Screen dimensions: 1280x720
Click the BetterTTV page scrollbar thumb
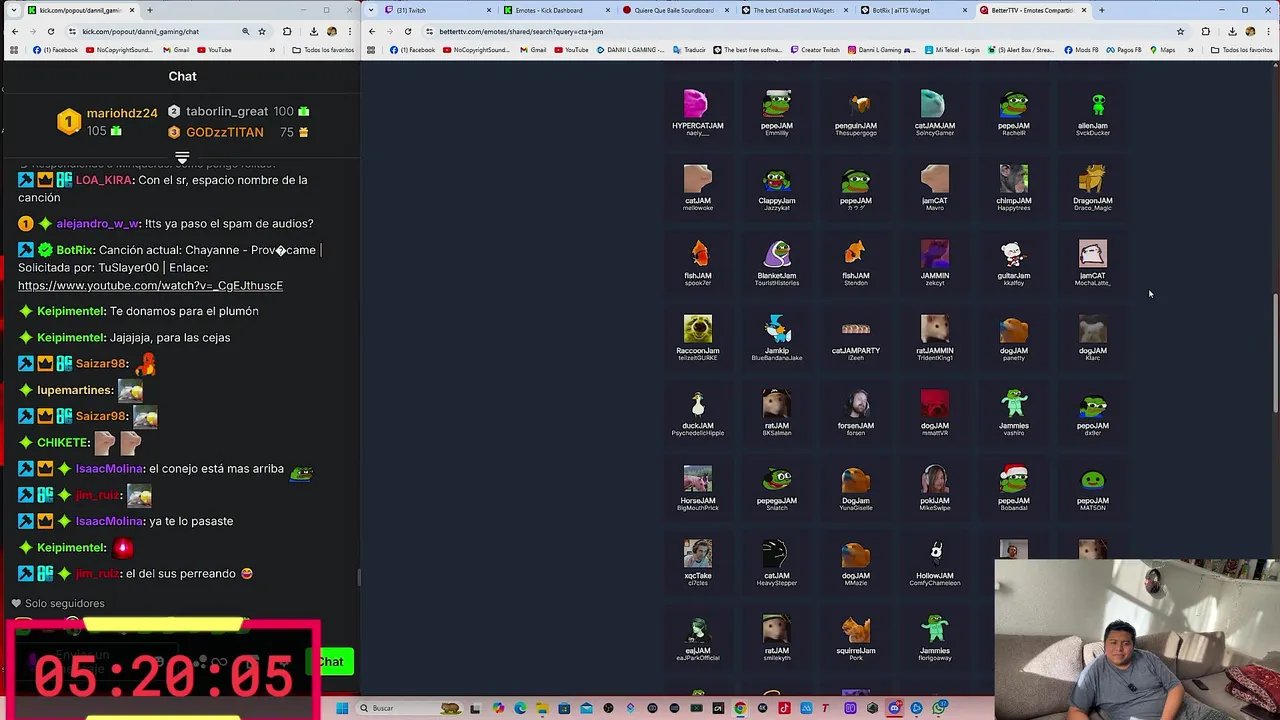[1275, 353]
